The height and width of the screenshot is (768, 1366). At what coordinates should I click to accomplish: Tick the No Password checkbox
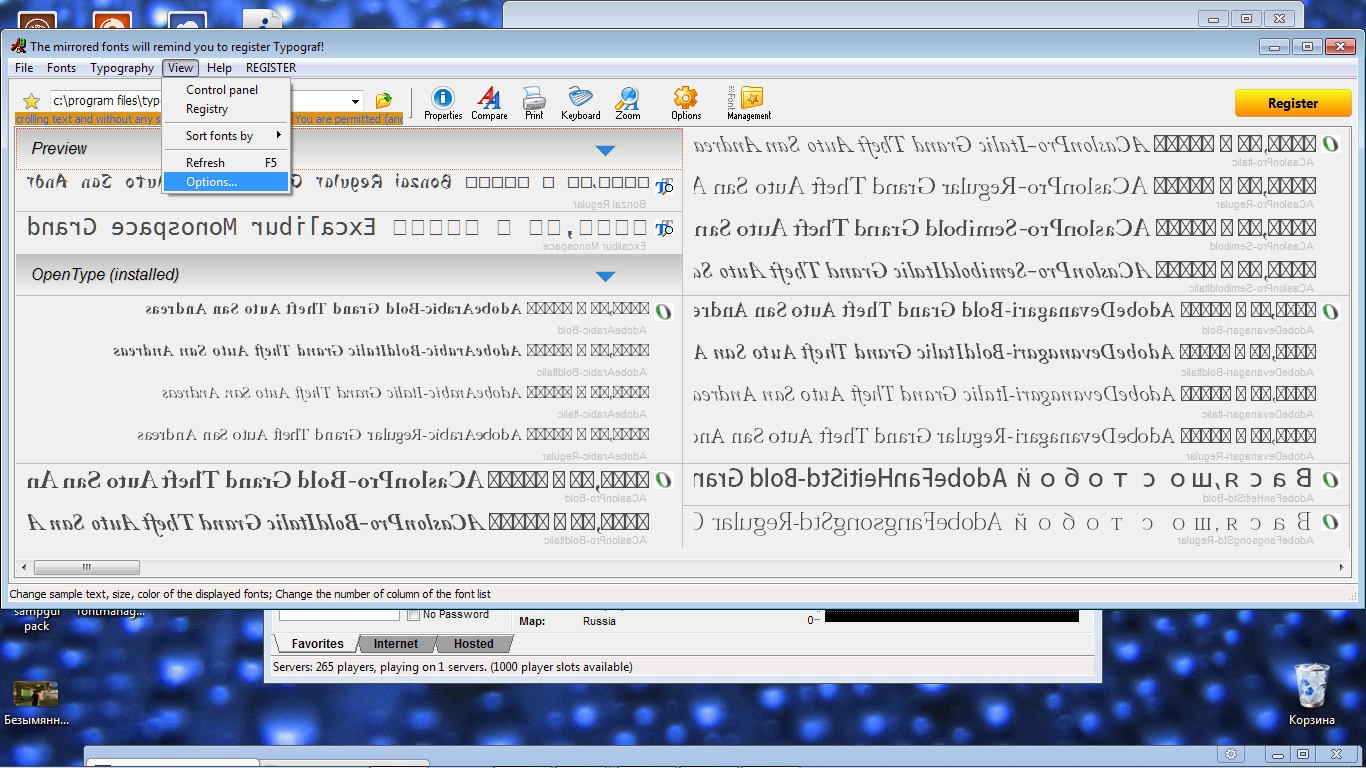coord(413,615)
